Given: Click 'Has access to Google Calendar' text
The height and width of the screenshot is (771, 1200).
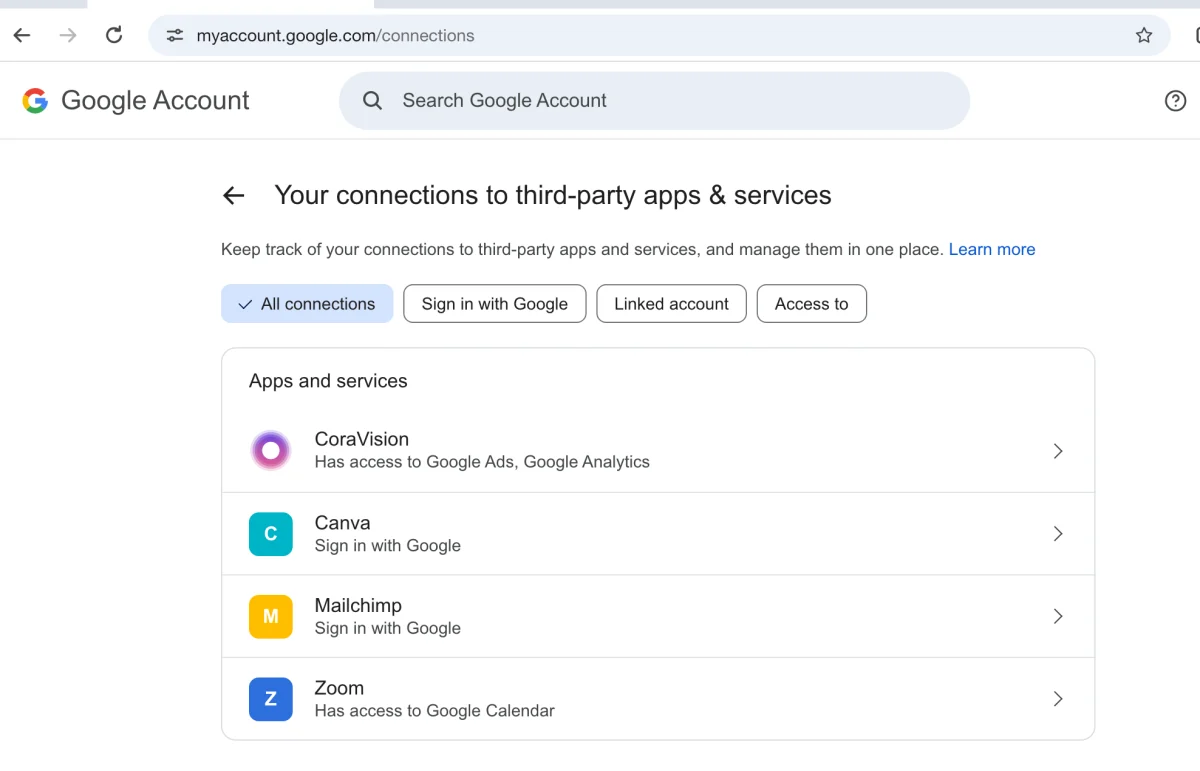Looking at the screenshot, I should click(x=434, y=711).
